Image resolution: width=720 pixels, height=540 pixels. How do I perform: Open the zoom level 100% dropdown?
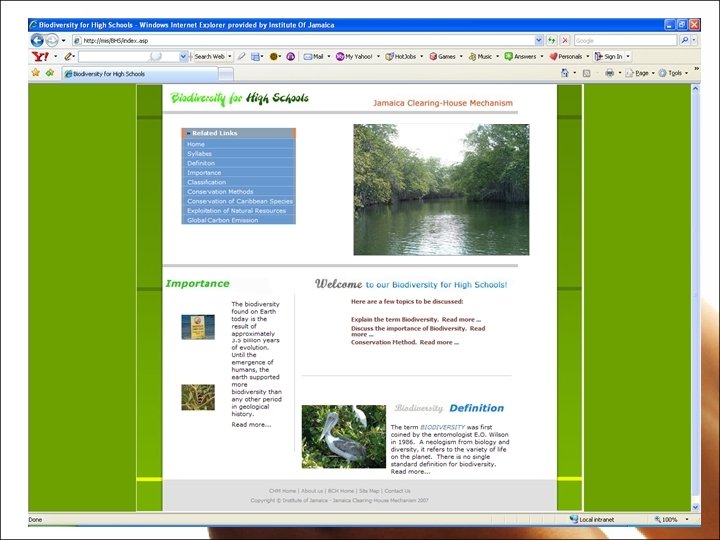point(687,519)
